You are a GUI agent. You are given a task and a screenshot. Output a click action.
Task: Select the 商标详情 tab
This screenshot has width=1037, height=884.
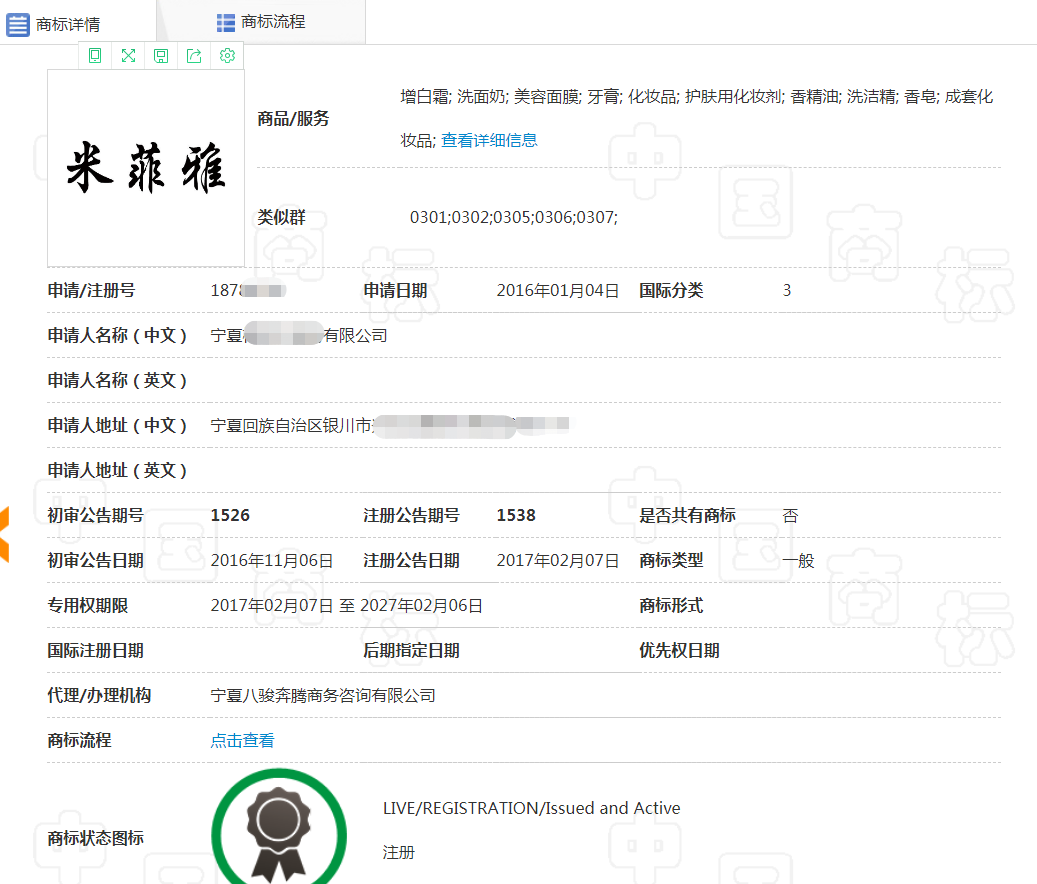coord(67,25)
